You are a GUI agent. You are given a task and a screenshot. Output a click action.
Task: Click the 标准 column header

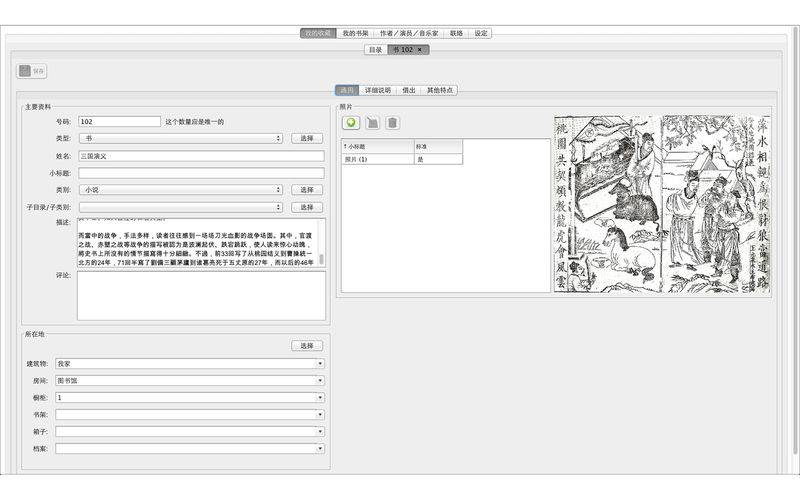click(439, 146)
